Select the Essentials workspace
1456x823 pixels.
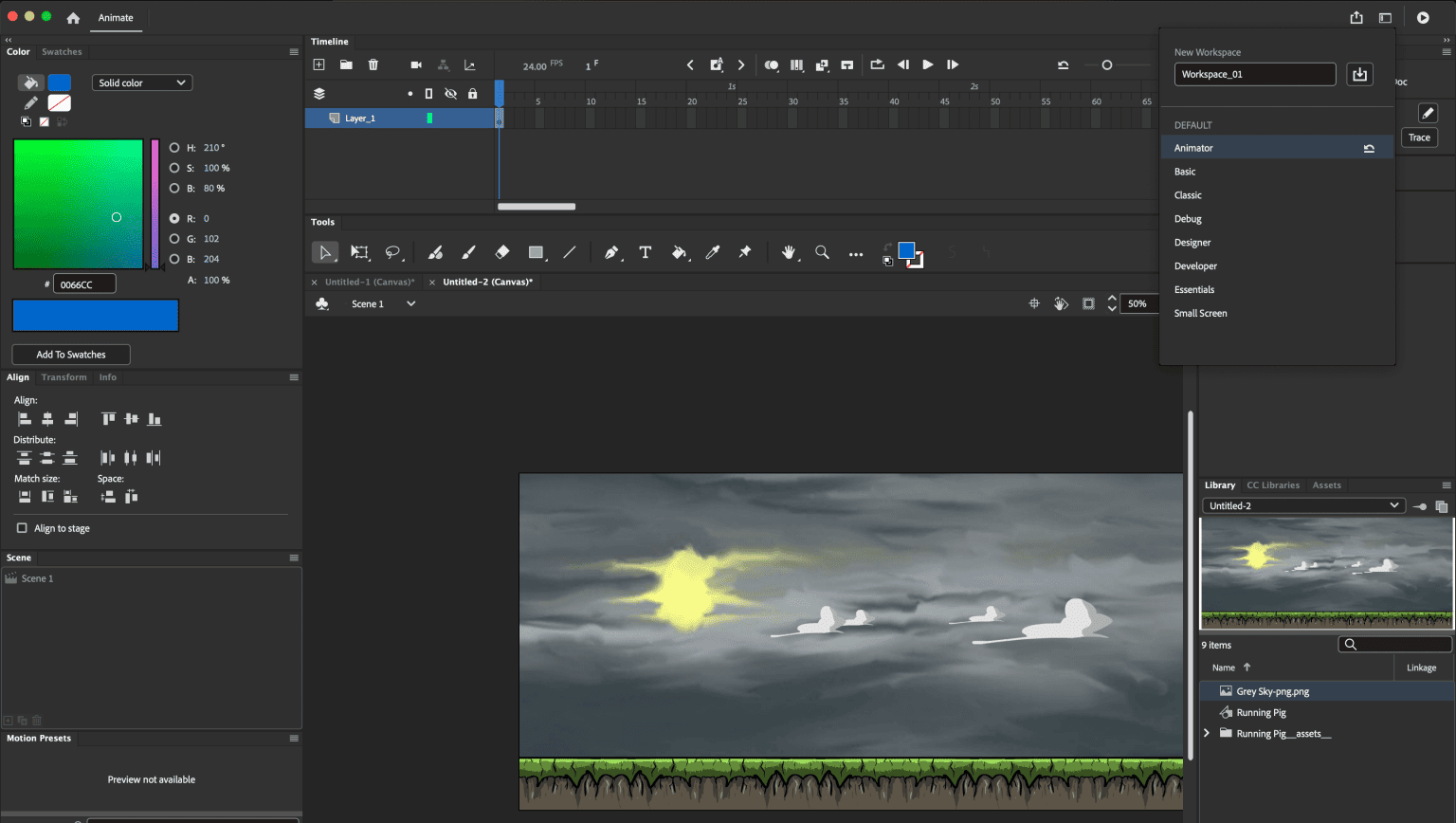click(x=1194, y=289)
